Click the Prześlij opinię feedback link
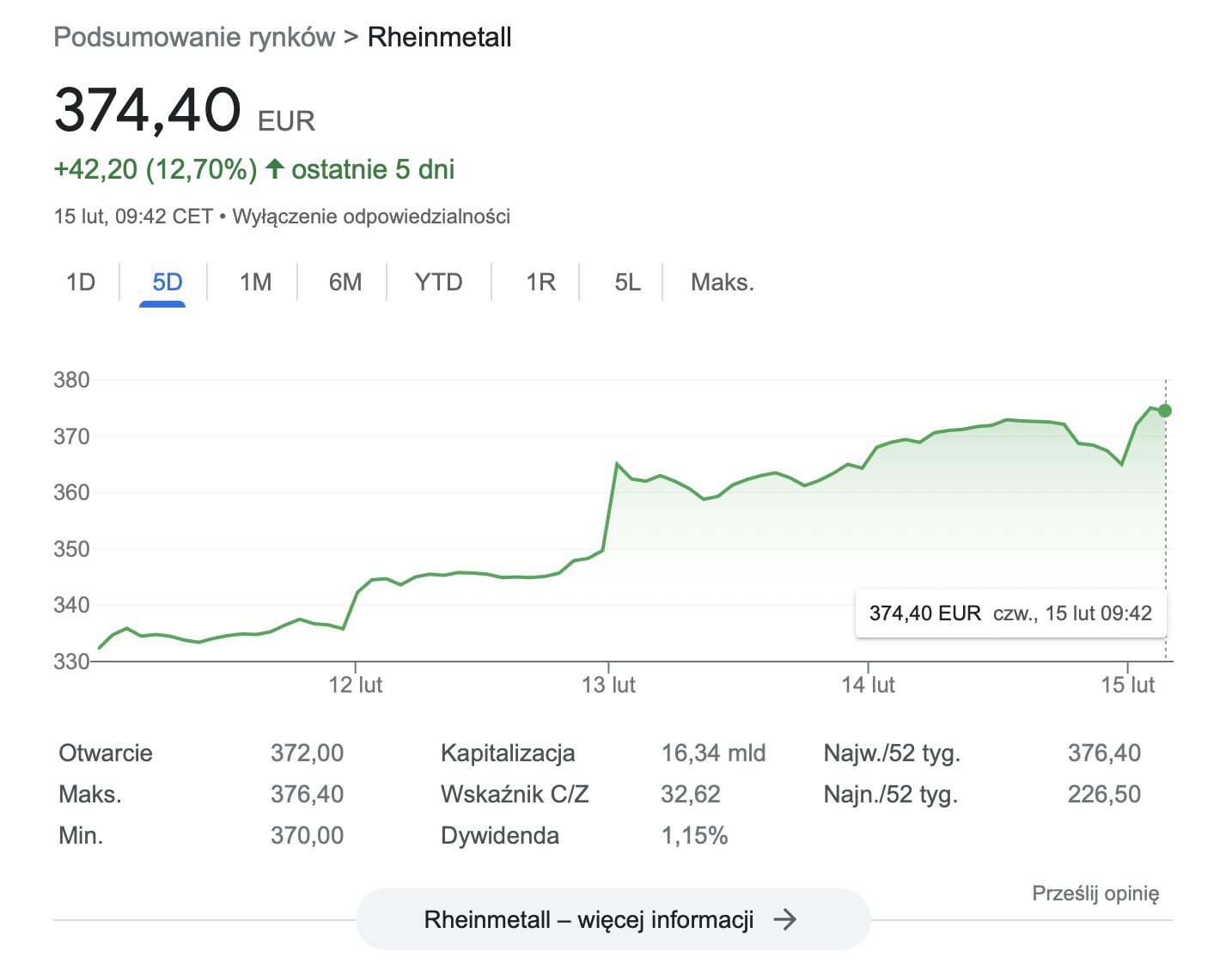This screenshot has height=976, width=1232. [1095, 894]
